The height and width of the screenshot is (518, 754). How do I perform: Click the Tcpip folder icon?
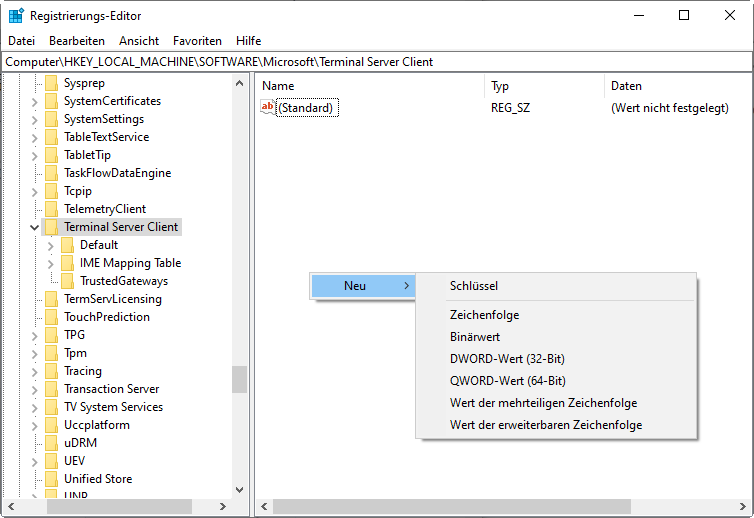pos(52,191)
